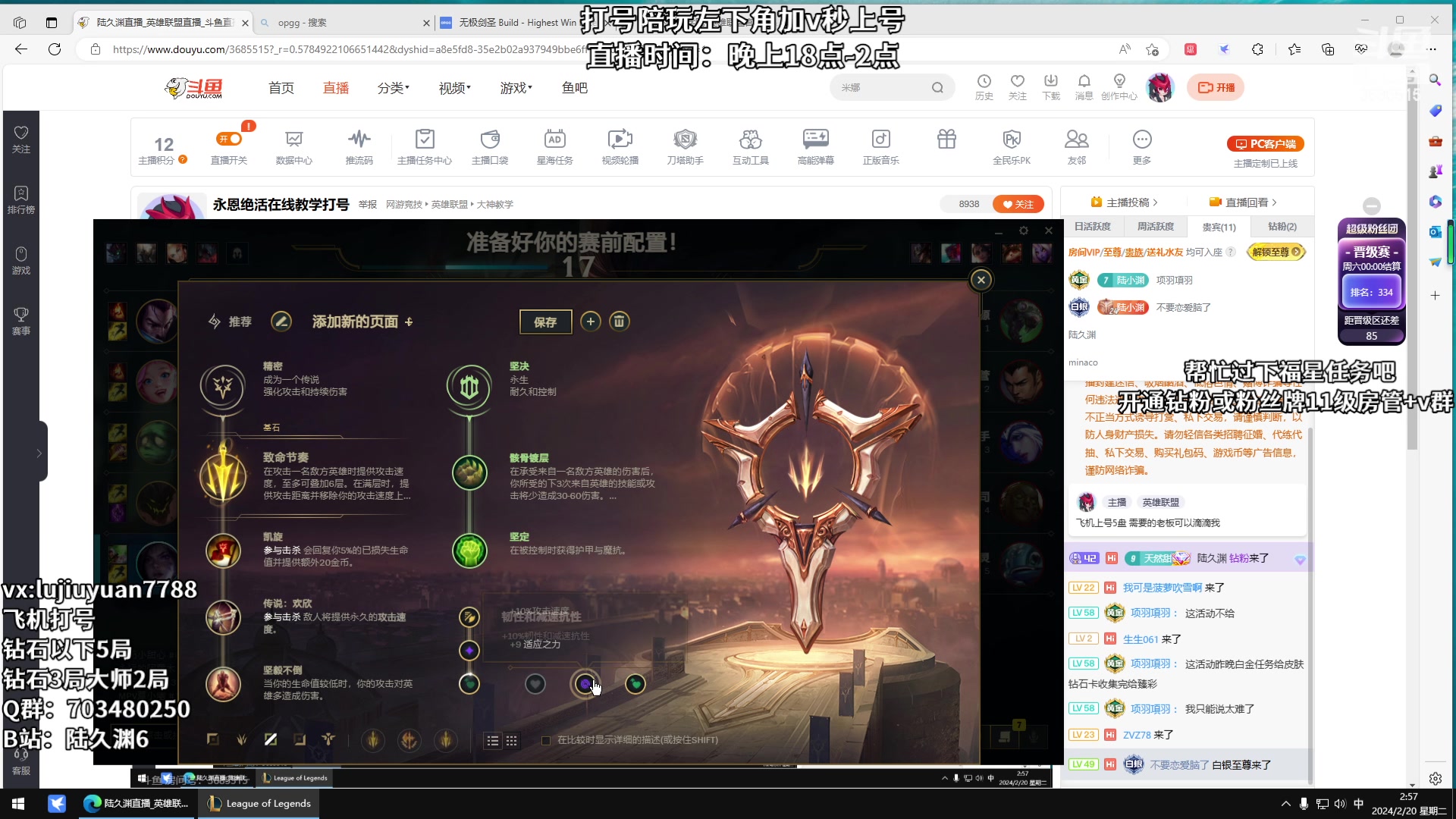Open the 主播任务中心 task center
Viewport: 1456px width, 819px height.
click(x=425, y=146)
